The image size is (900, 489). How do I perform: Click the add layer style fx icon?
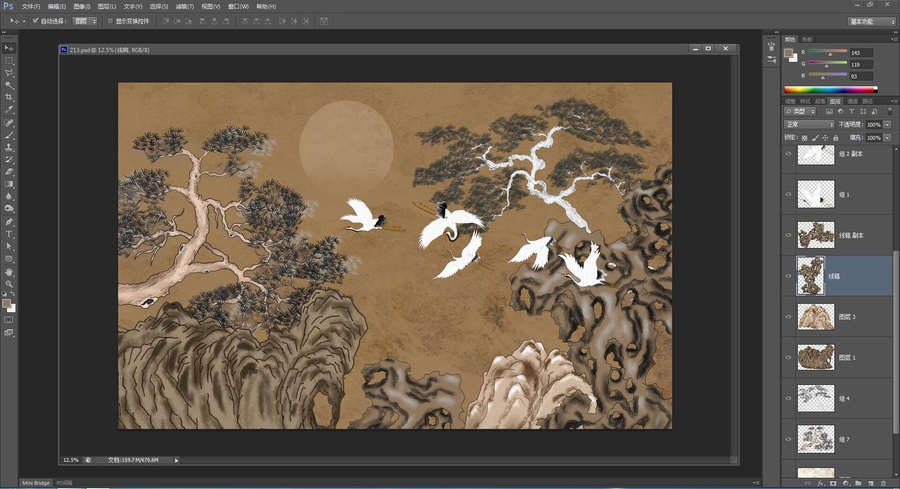(820, 484)
